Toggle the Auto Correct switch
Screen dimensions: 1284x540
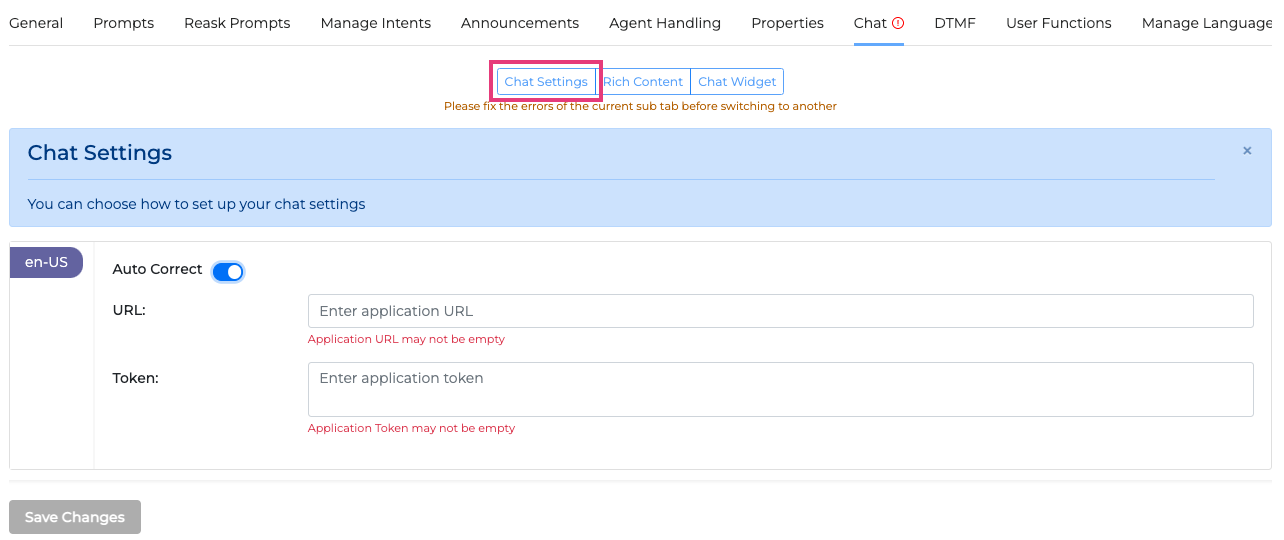click(228, 271)
